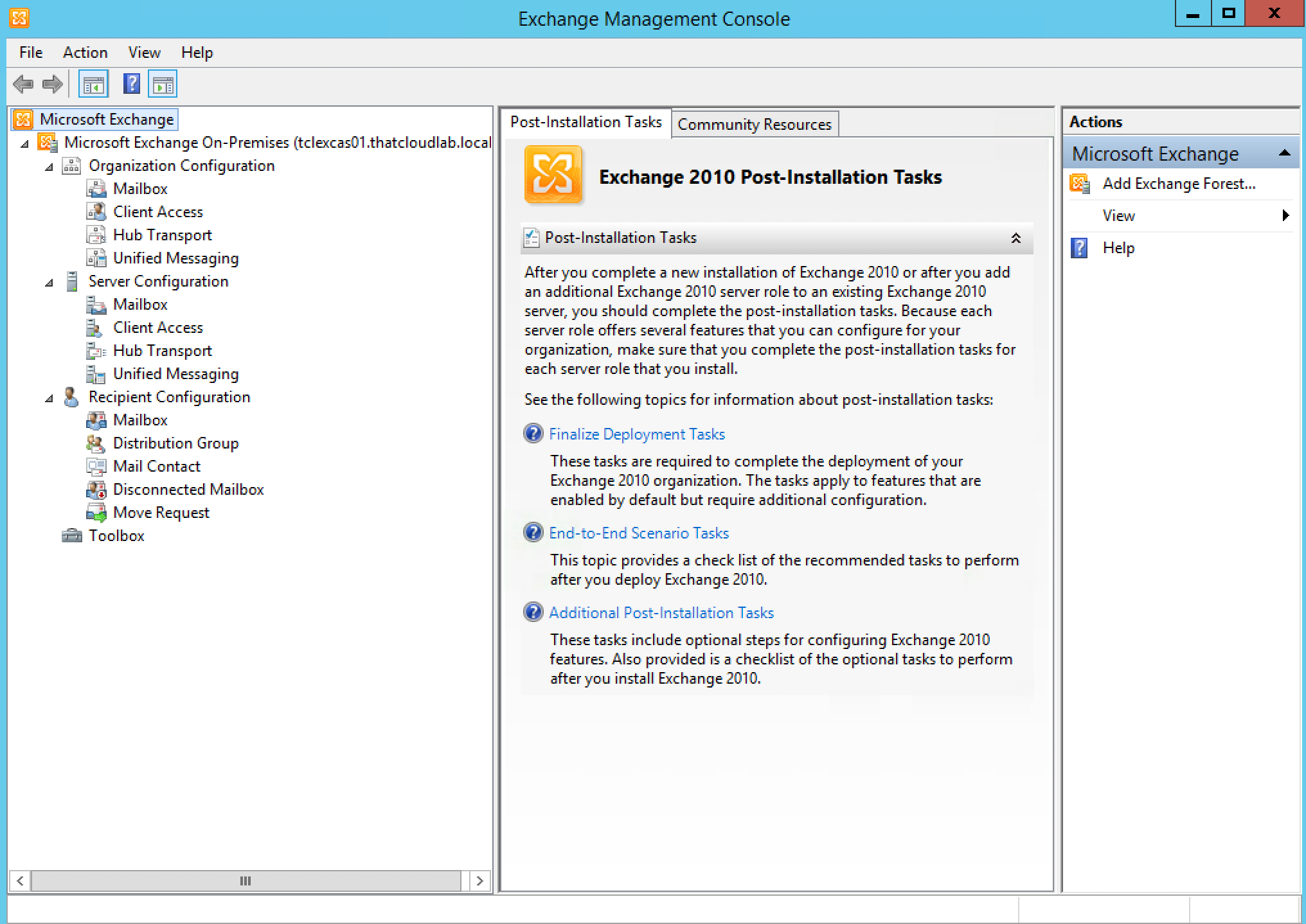Click the Toolbox icon in the tree
Screen dimensions: 1306x924
coord(72,535)
